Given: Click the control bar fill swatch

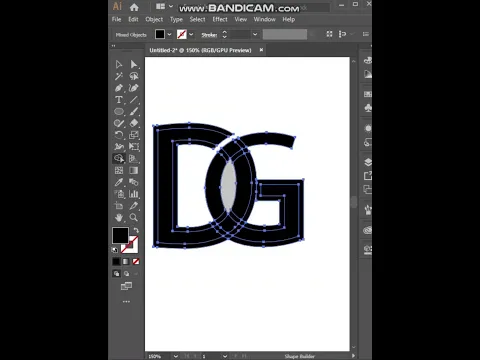Looking at the screenshot, I should tap(160, 34).
